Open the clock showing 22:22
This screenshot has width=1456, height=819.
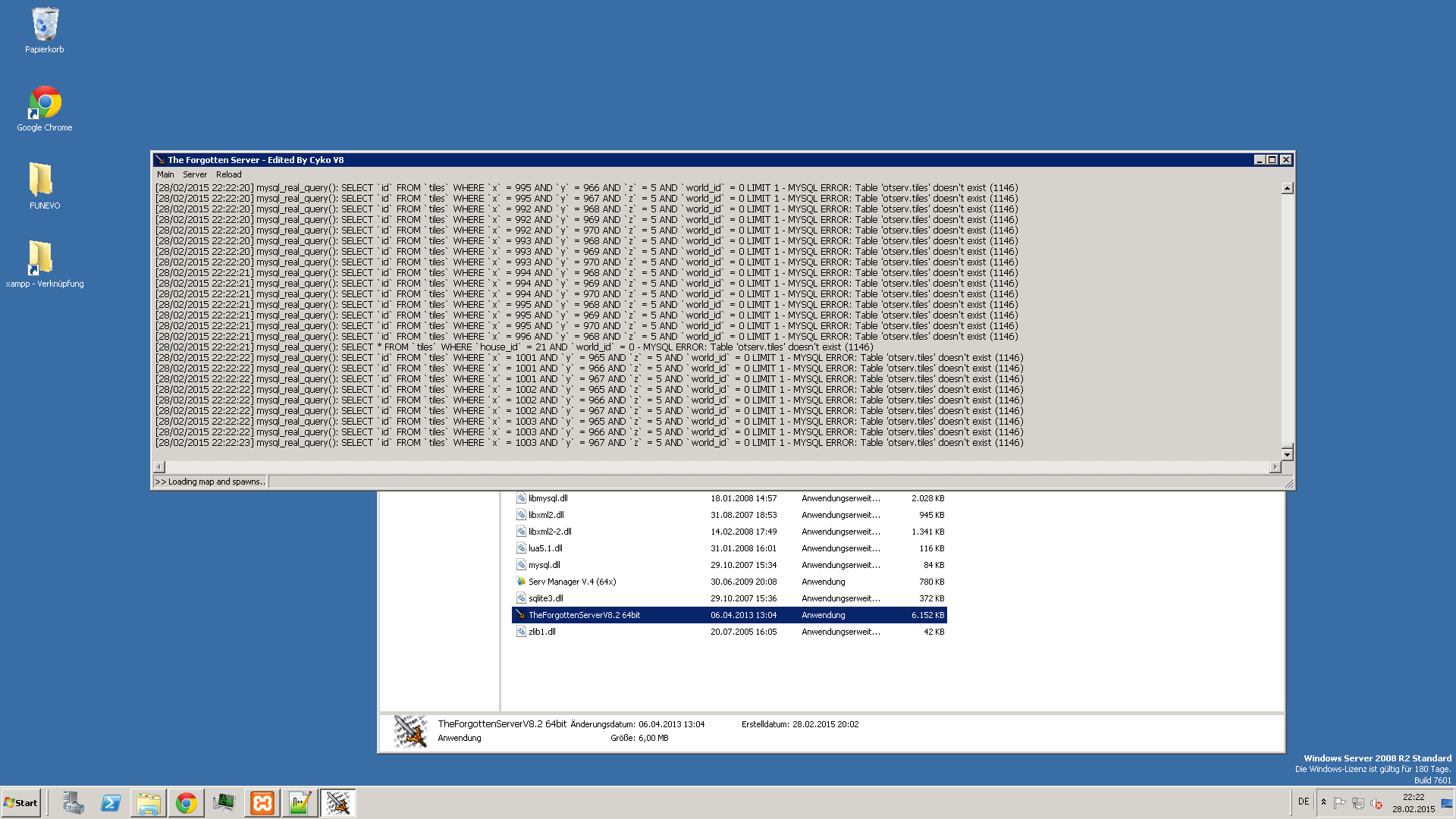1414,803
